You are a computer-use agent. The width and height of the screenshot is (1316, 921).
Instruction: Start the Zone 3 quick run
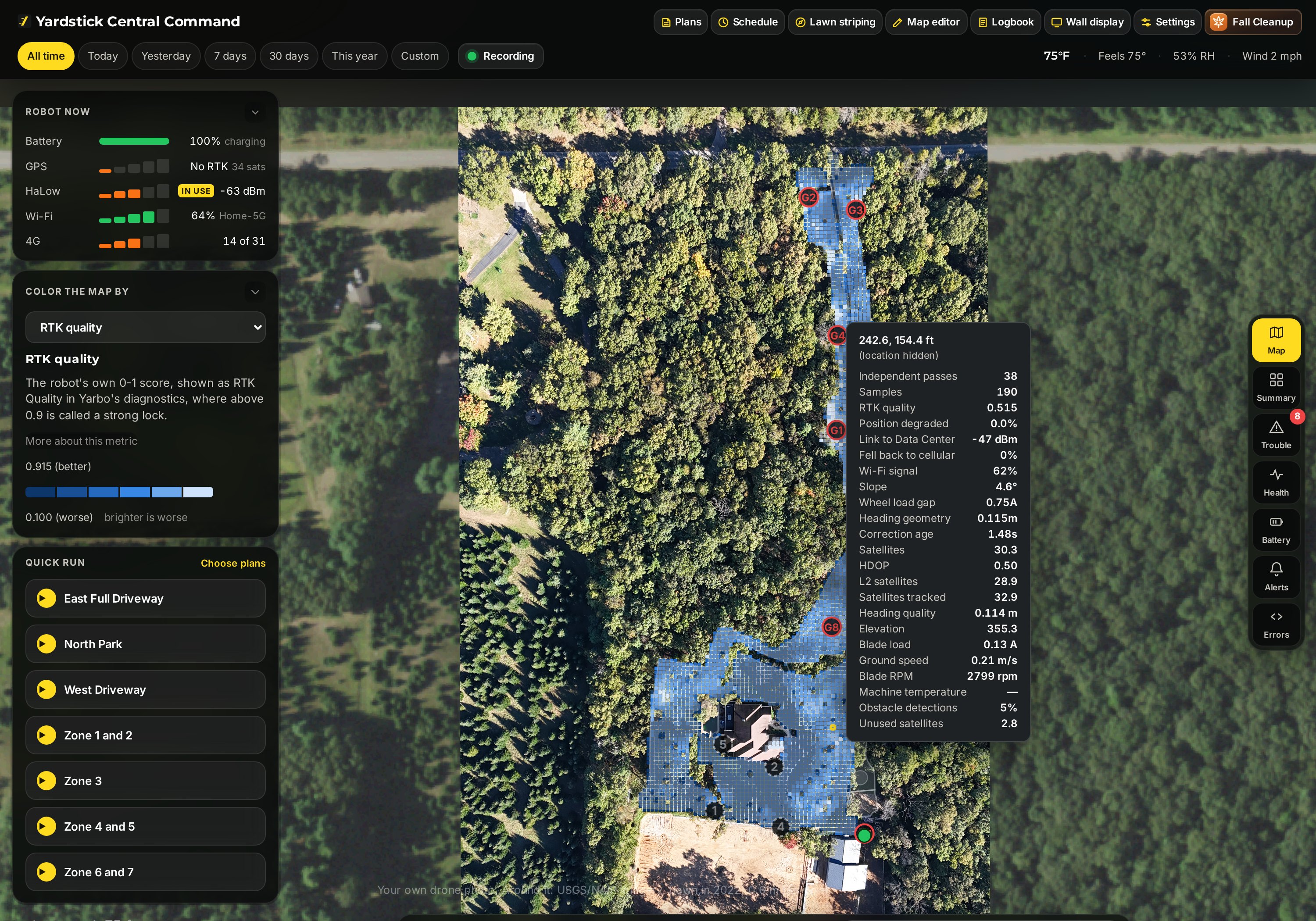[46, 781]
